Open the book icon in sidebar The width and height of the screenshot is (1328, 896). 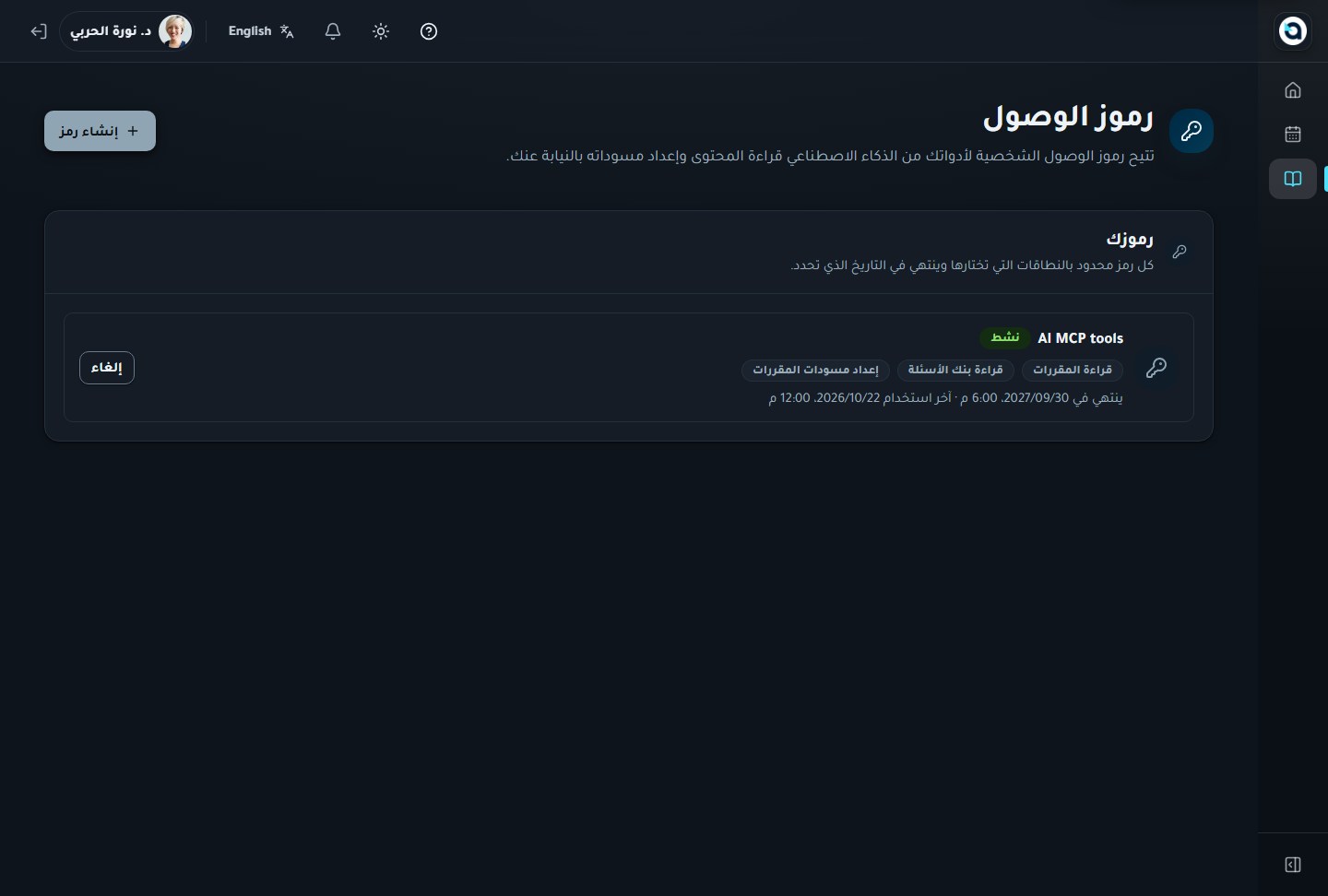pyautogui.click(x=1293, y=179)
